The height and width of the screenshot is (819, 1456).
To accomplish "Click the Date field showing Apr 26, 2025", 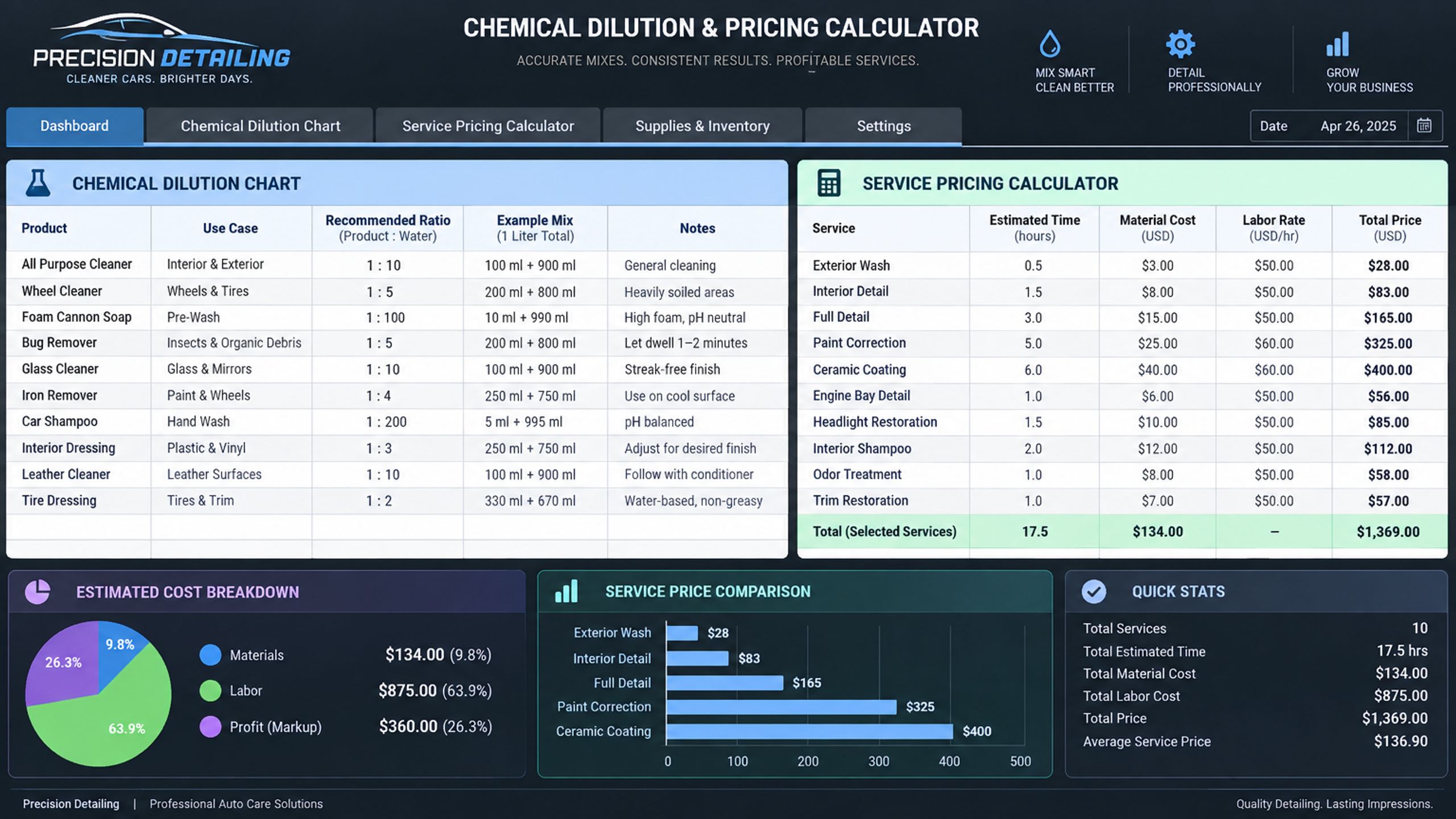I will pos(1346,126).
